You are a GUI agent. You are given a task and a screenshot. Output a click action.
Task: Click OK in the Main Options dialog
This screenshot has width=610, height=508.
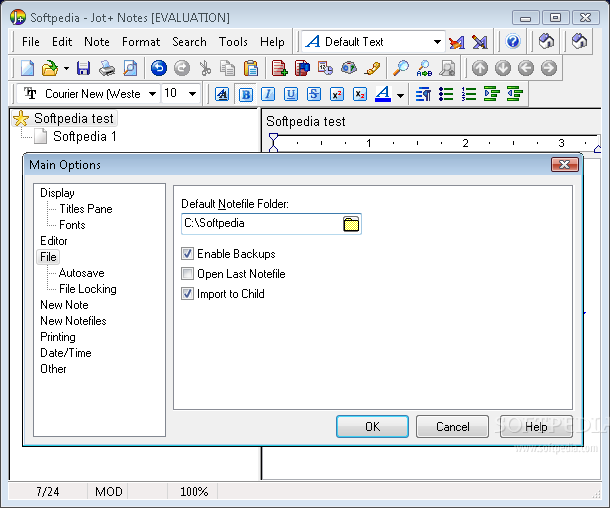tap(372, 427)
